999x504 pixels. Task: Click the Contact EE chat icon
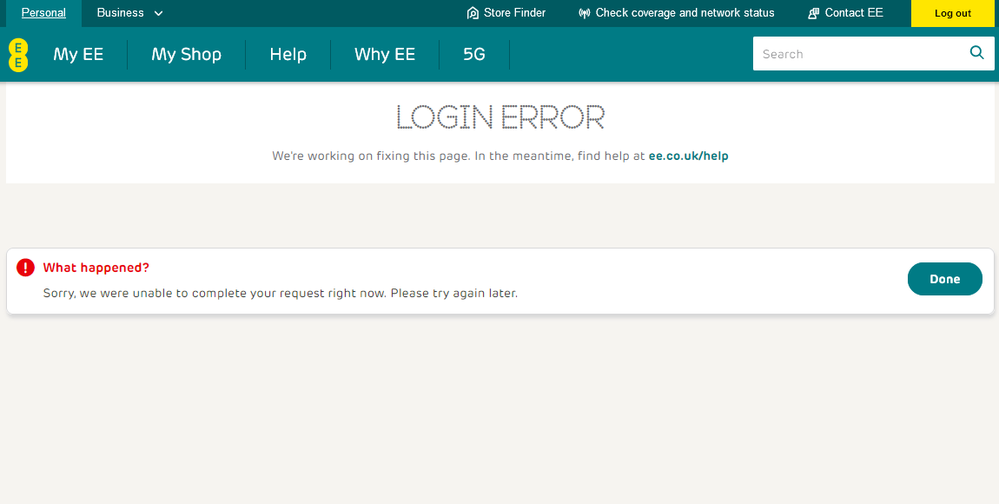coord(814,13)
